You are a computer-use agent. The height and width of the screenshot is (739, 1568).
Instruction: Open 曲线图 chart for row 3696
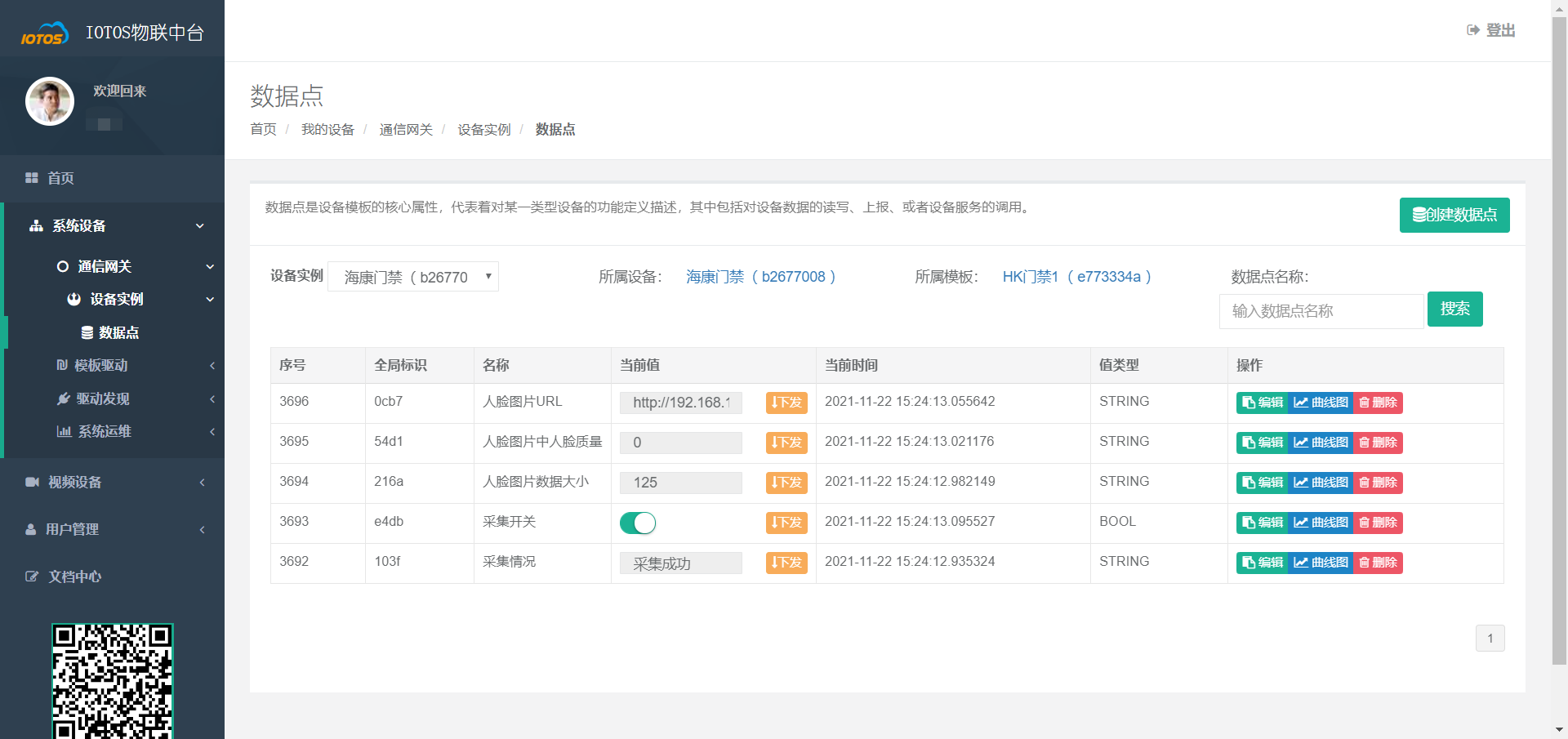point(1321,403)
